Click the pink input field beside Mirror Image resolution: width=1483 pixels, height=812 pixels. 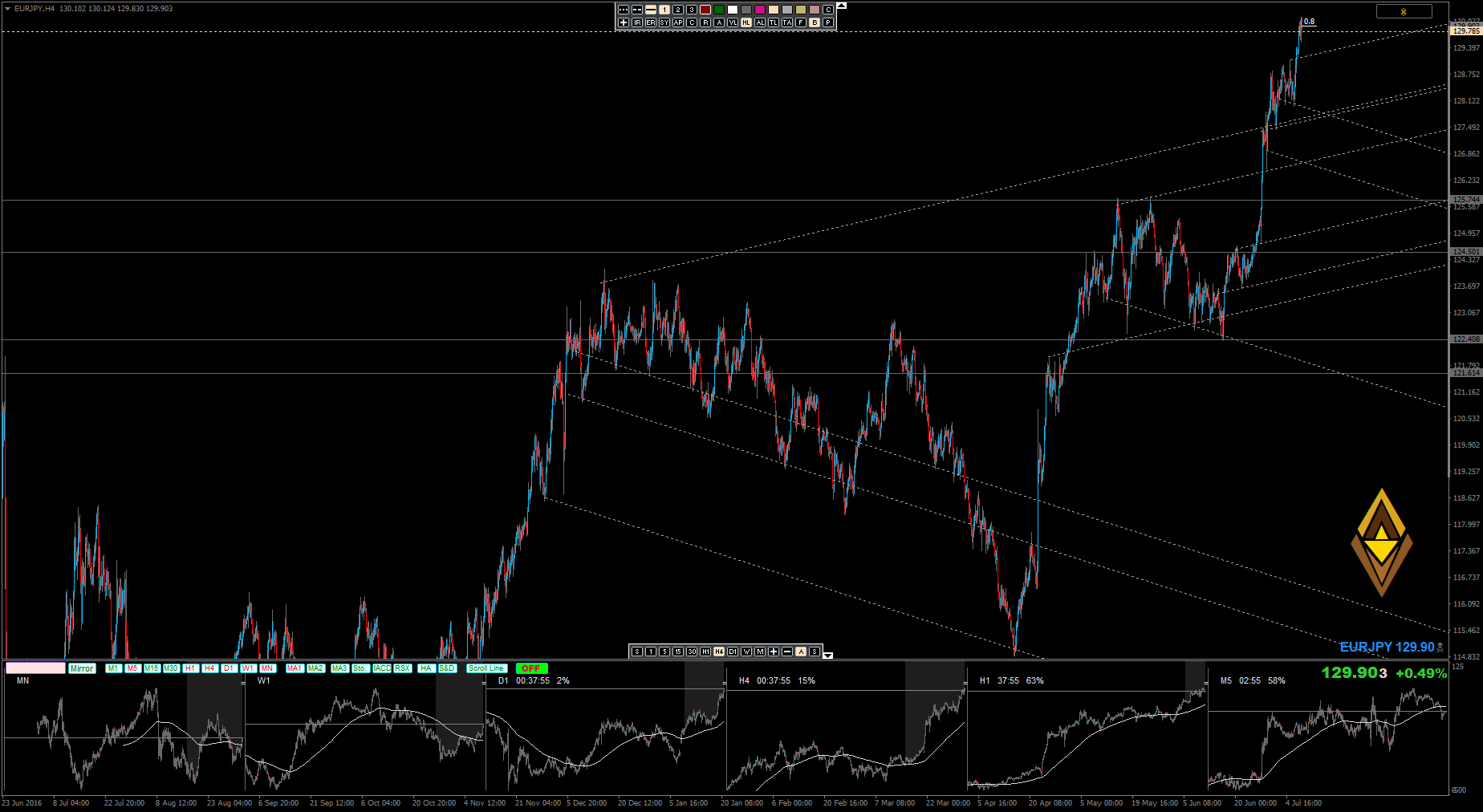click(35, 668)
